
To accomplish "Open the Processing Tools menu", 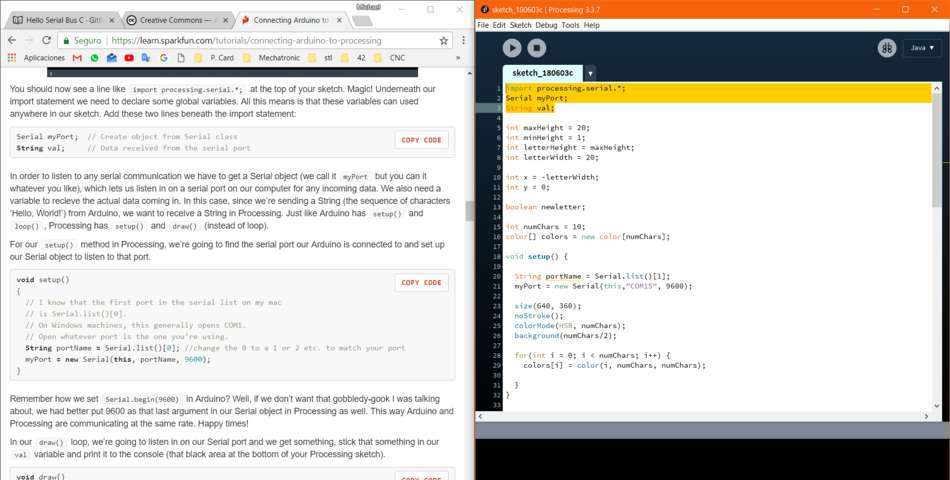I will pyautogui.click(x=570, y=25).
